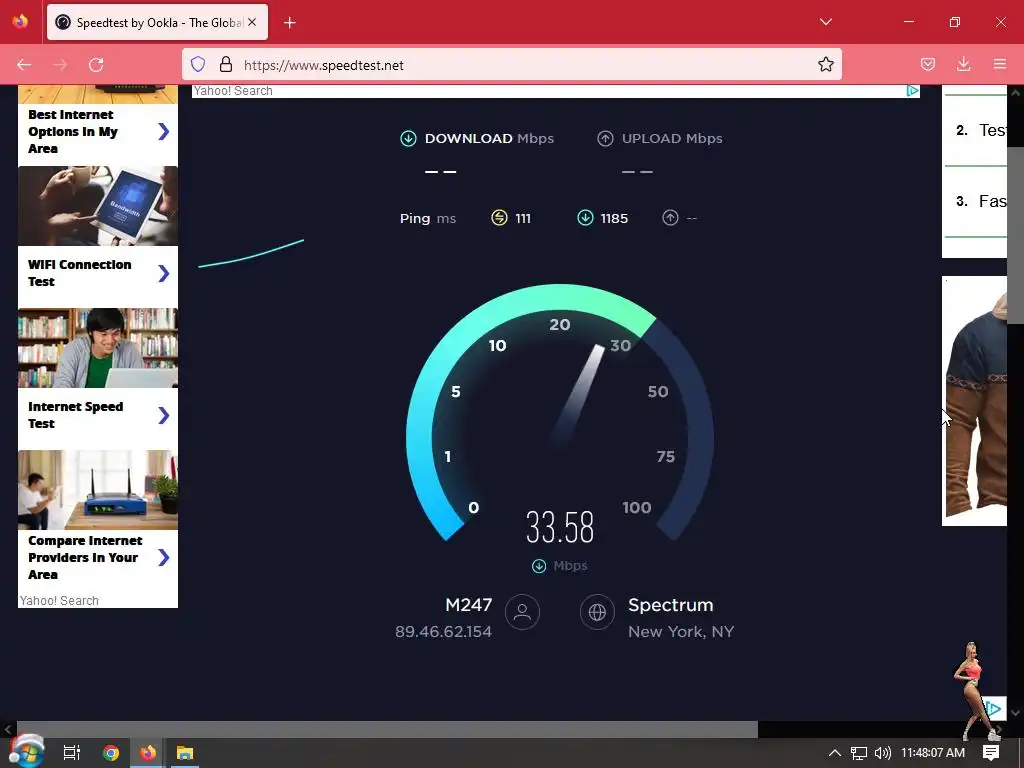Click the address bar URL field
Screen dimensions: 1024x768
[x=511, y=65]
